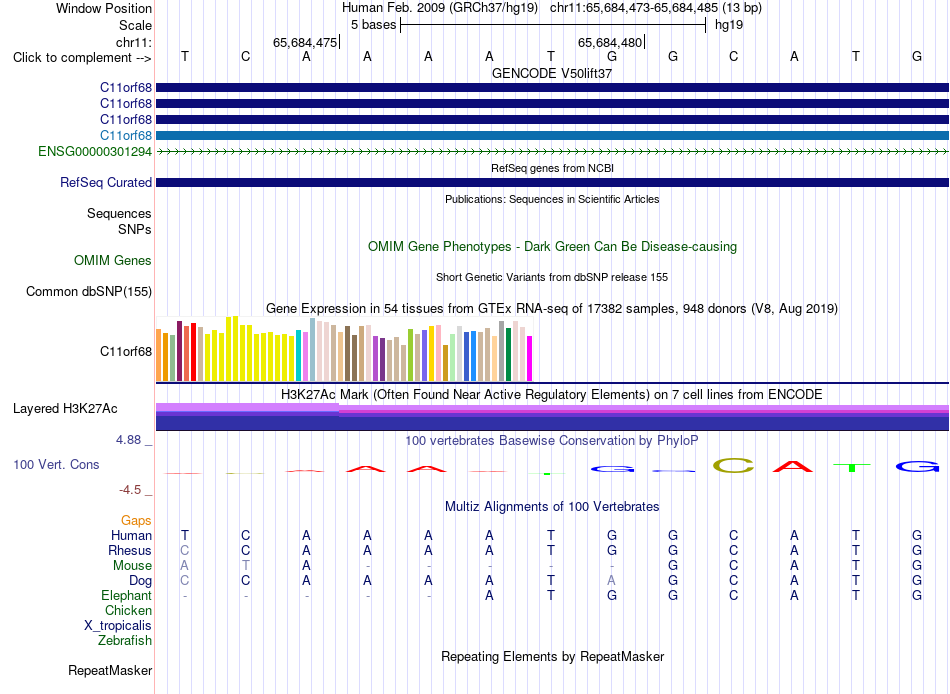Click the 100 Vert. Cons track label
The image size is (950, 694).
(56, 464)
